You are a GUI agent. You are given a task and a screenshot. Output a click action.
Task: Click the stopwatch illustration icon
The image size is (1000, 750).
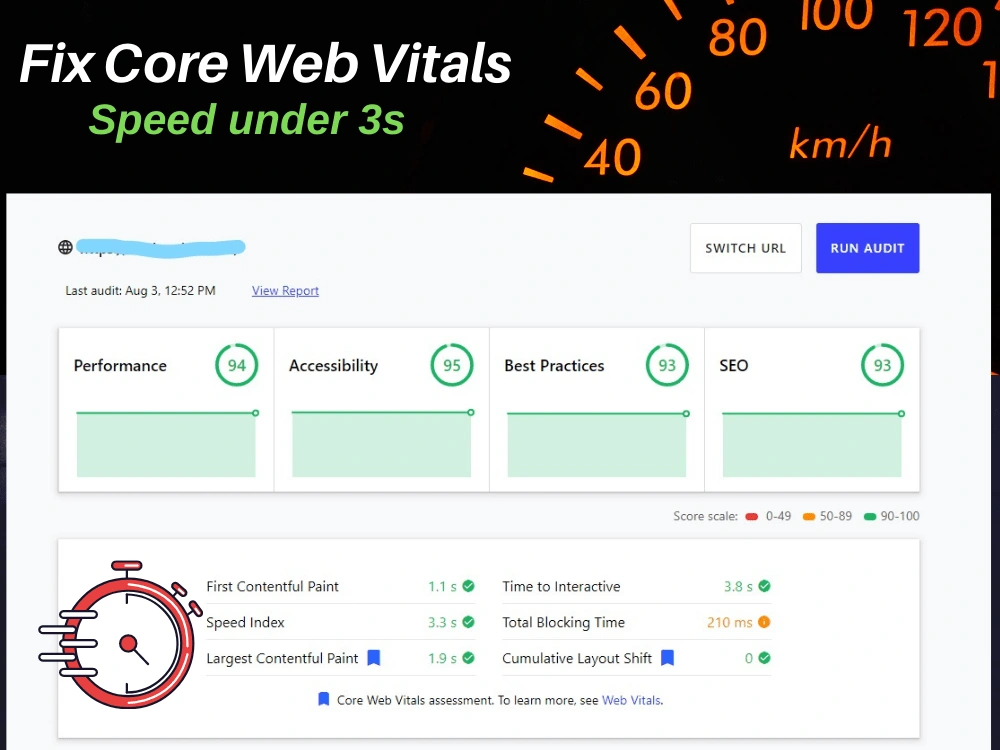tap(120, 635)
